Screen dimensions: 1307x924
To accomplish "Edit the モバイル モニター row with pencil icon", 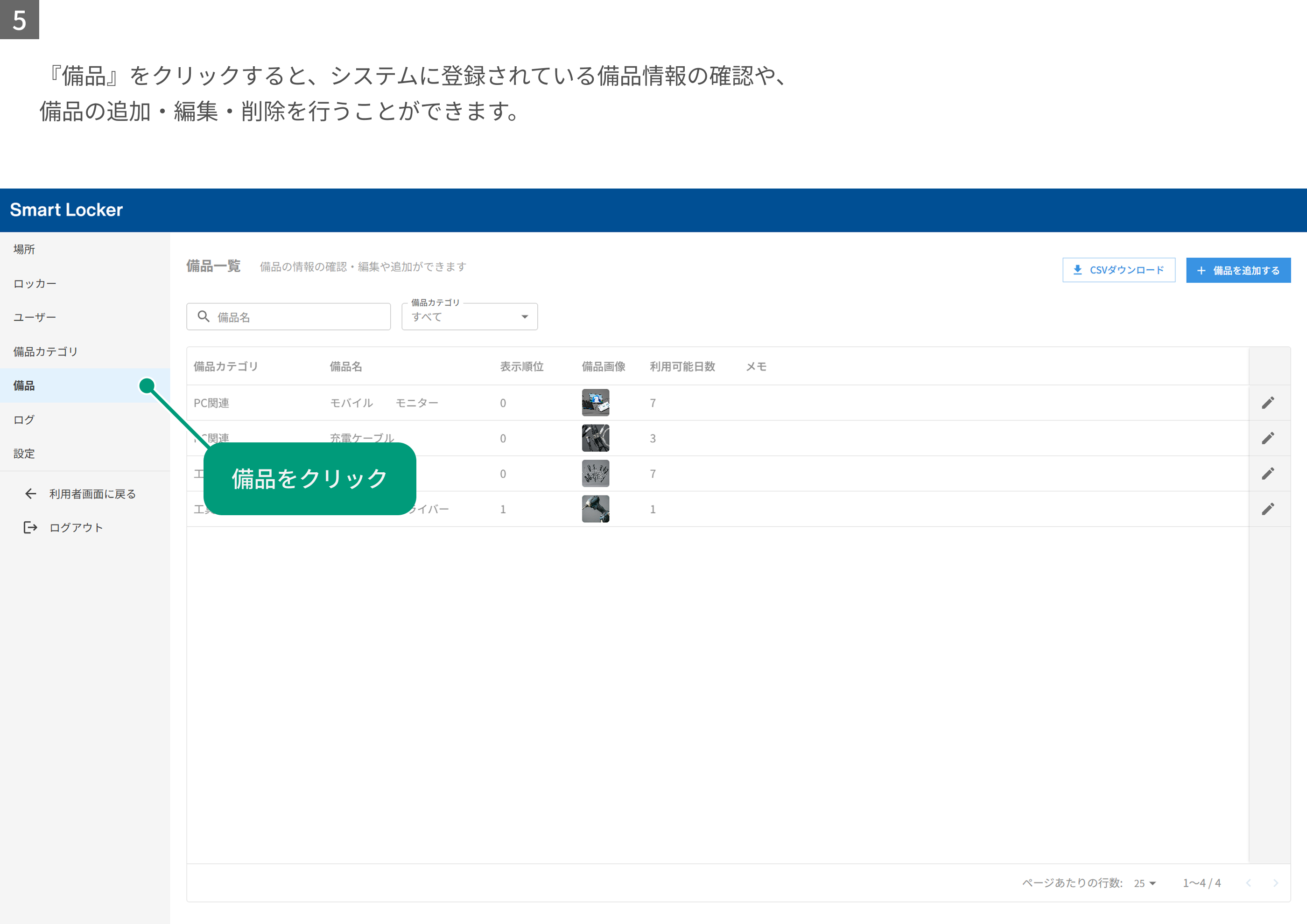I will 1268,403.
